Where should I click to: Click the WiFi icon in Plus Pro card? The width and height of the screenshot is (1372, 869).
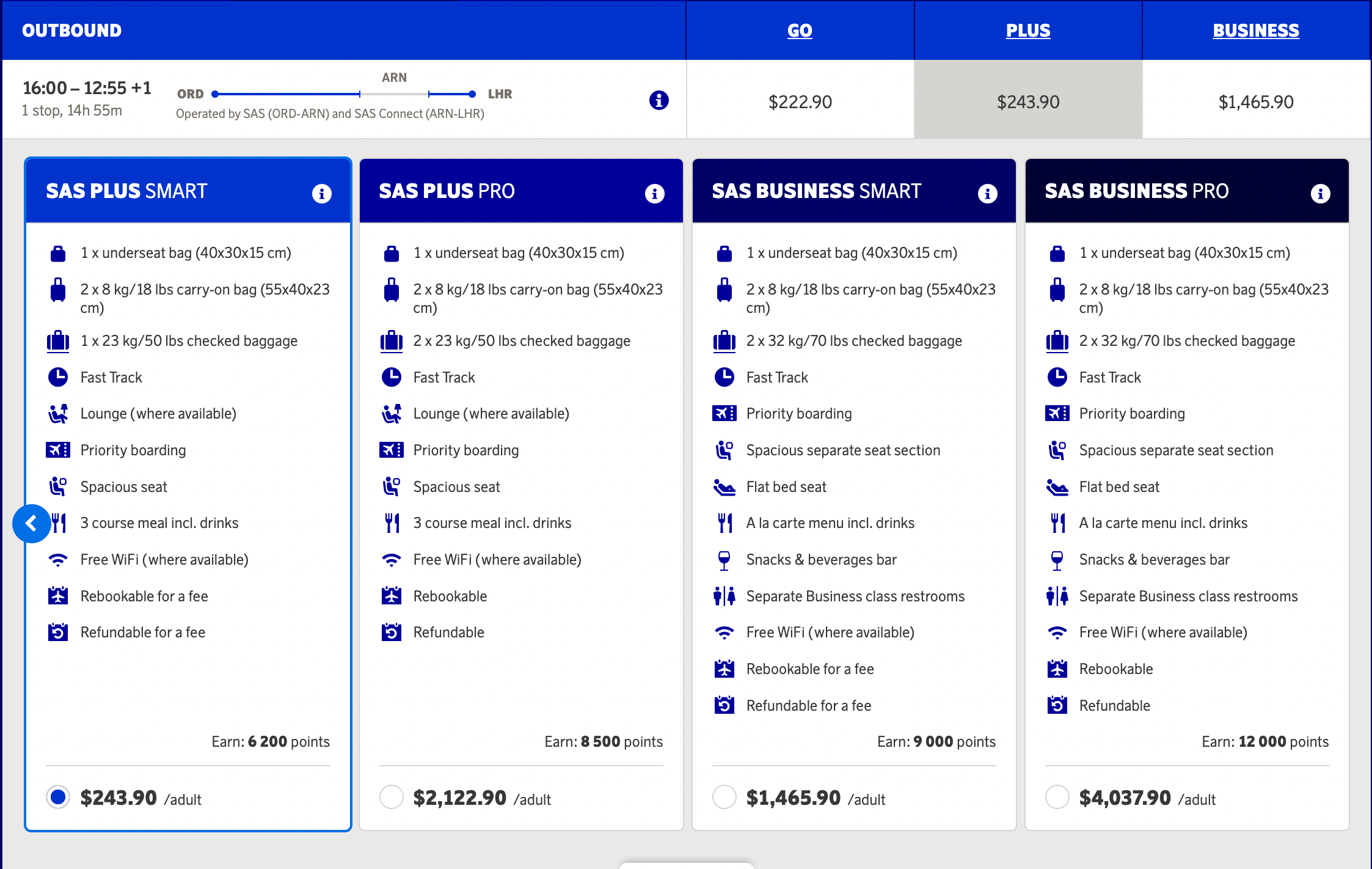coord(391,560)
